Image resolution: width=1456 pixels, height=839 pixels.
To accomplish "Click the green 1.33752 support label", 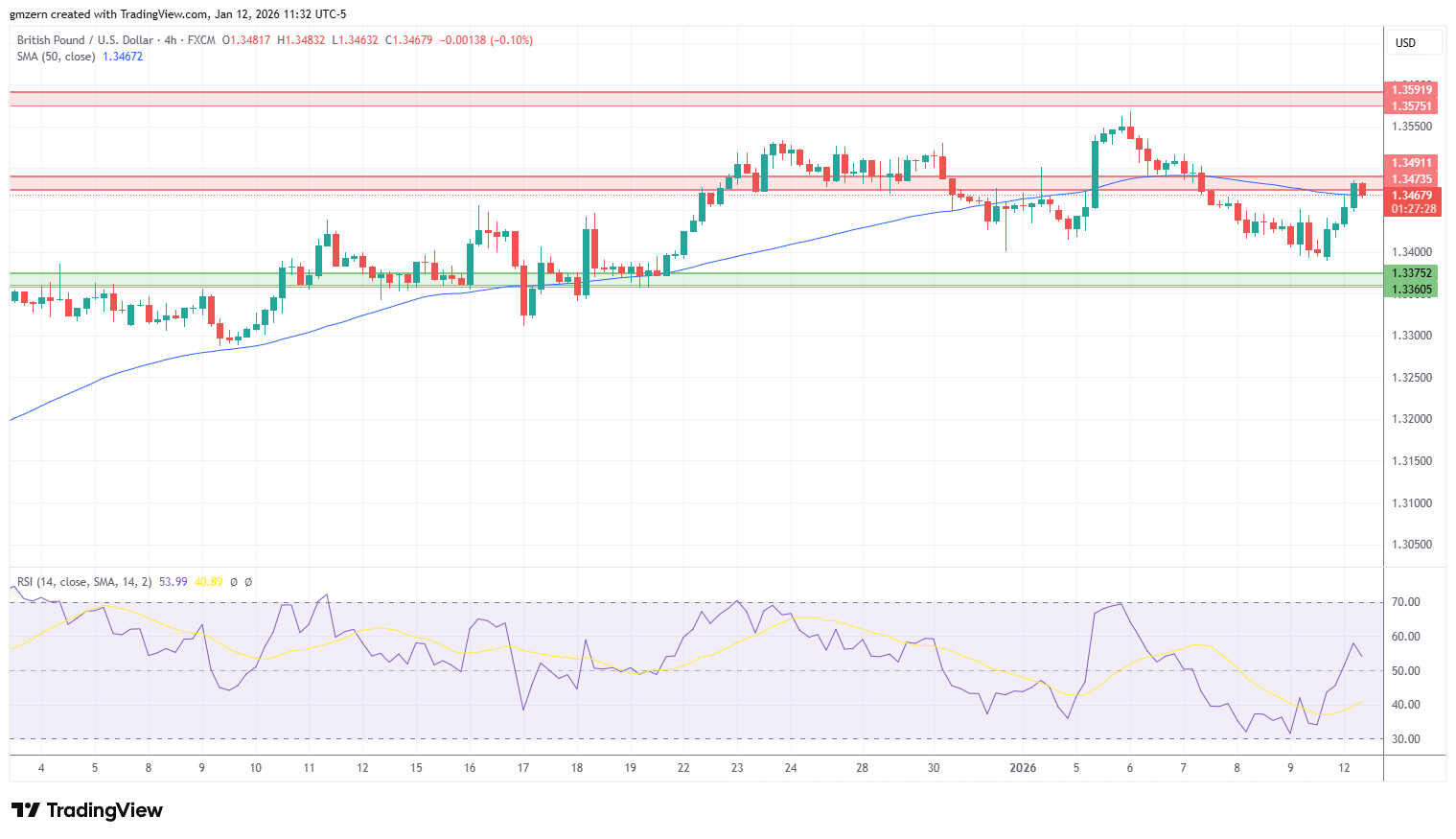I will (1413, 273).
